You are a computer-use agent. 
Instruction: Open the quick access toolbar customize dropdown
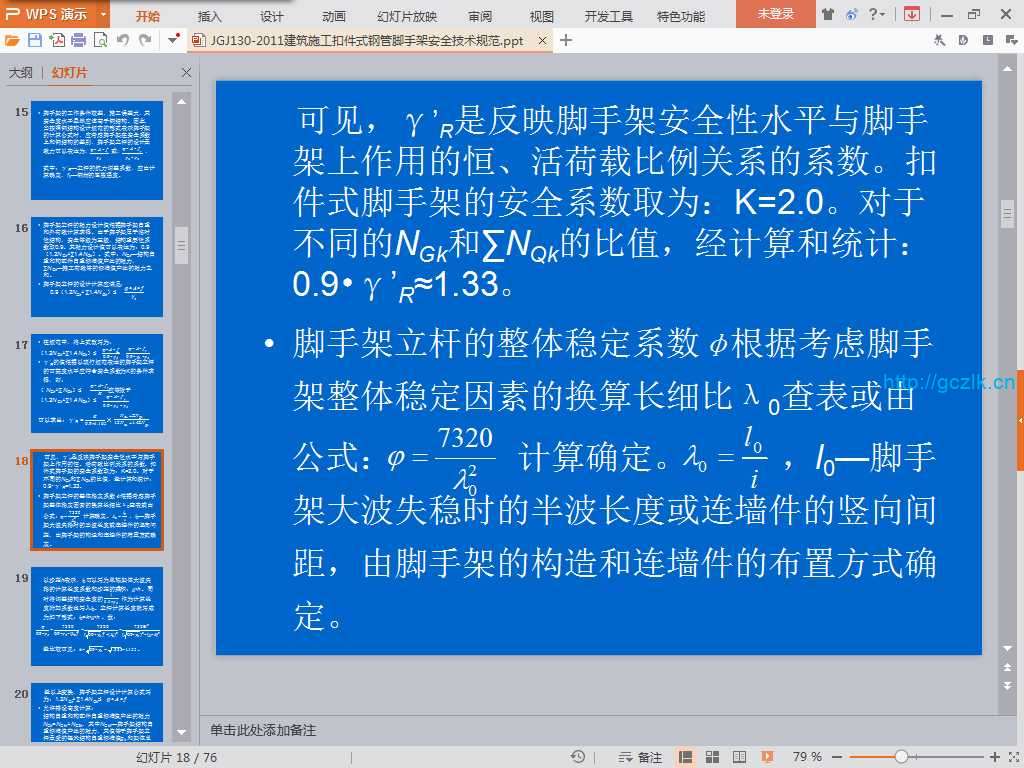(174, 41)
